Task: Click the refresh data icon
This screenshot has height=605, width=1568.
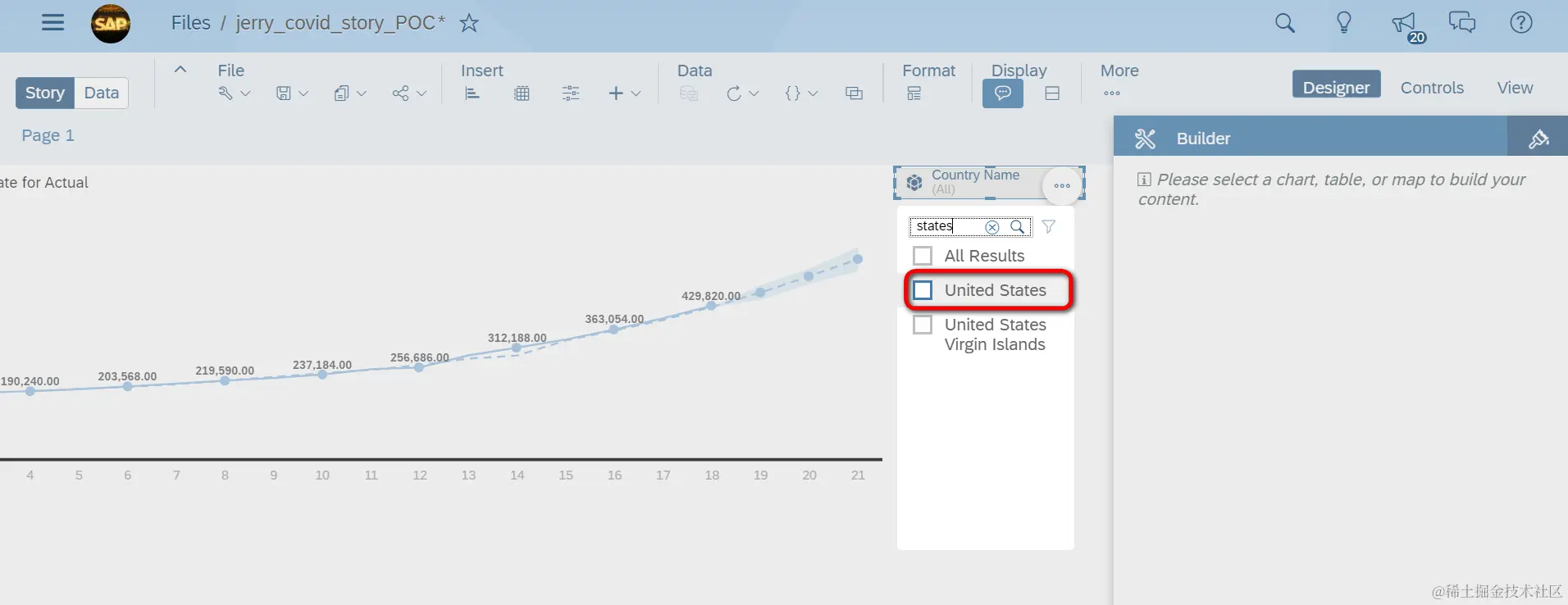Action: point(734,93)
